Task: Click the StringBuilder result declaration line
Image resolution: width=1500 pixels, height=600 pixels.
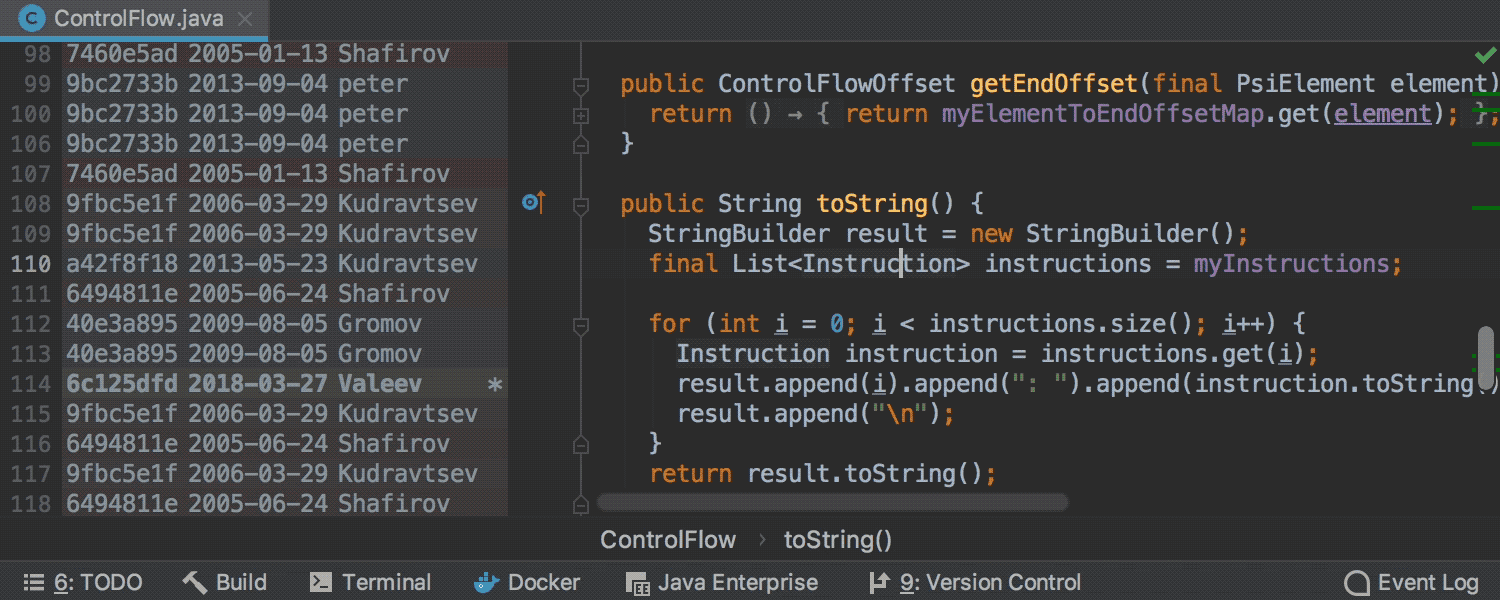Action: pos(948,234)
